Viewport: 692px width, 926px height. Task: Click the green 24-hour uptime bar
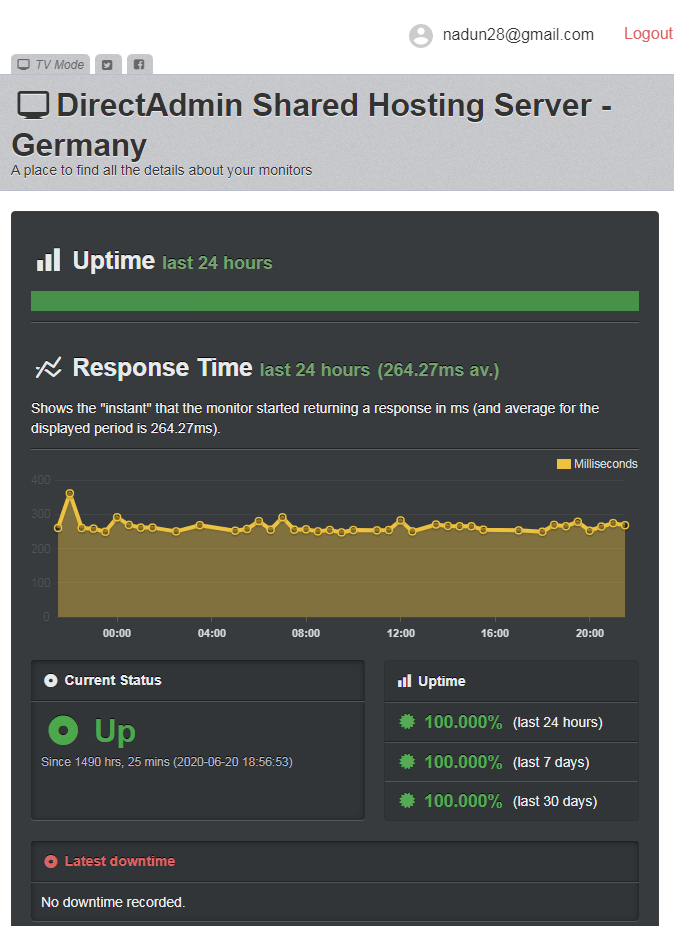click(334, 301)
